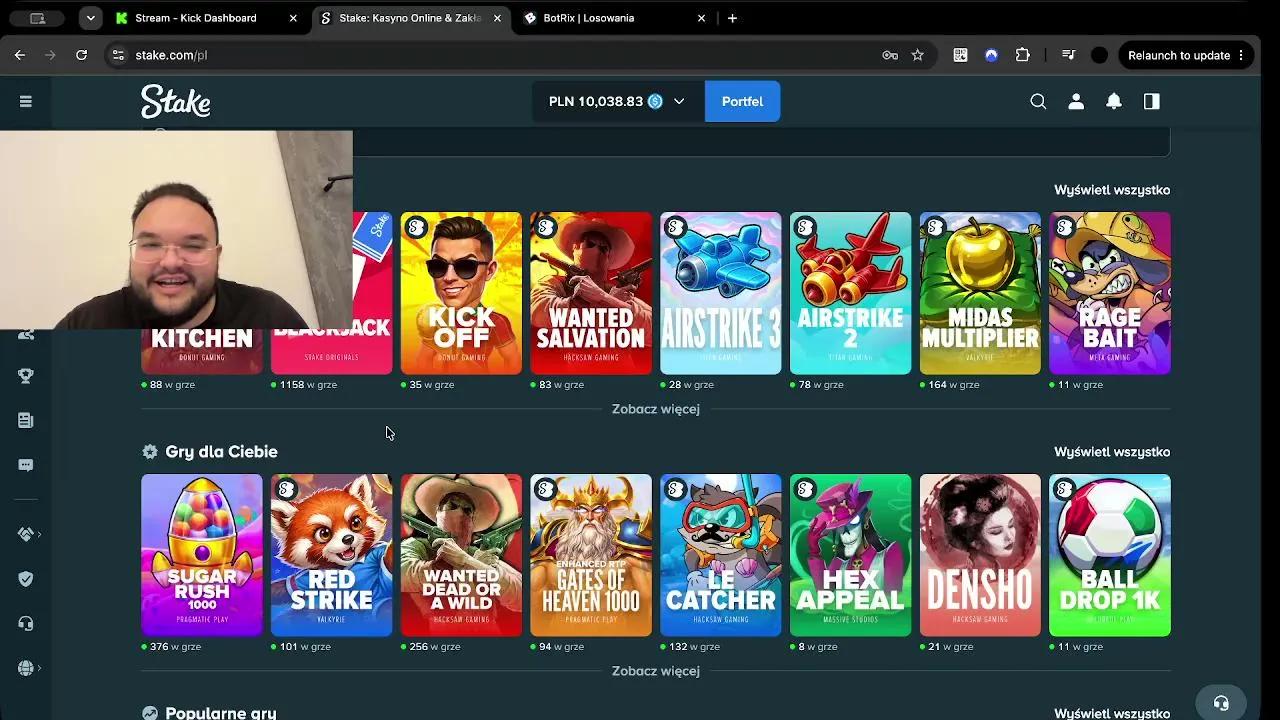Viewport: 1280px width, 720px height.
Task: Open the Midas Multiplier game
Action: coord(980,293)
